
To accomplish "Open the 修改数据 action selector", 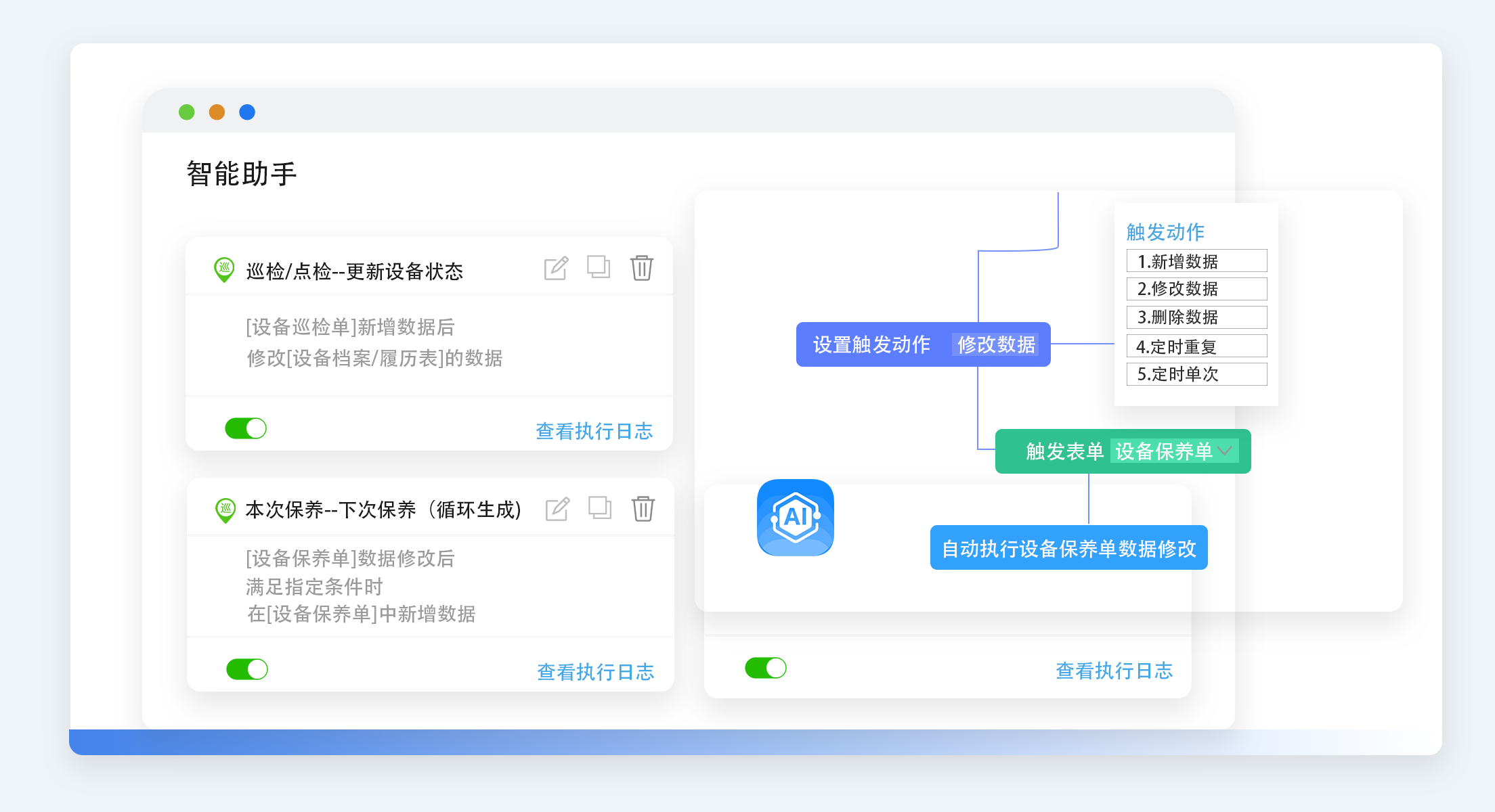I will [x=996, y=344].
